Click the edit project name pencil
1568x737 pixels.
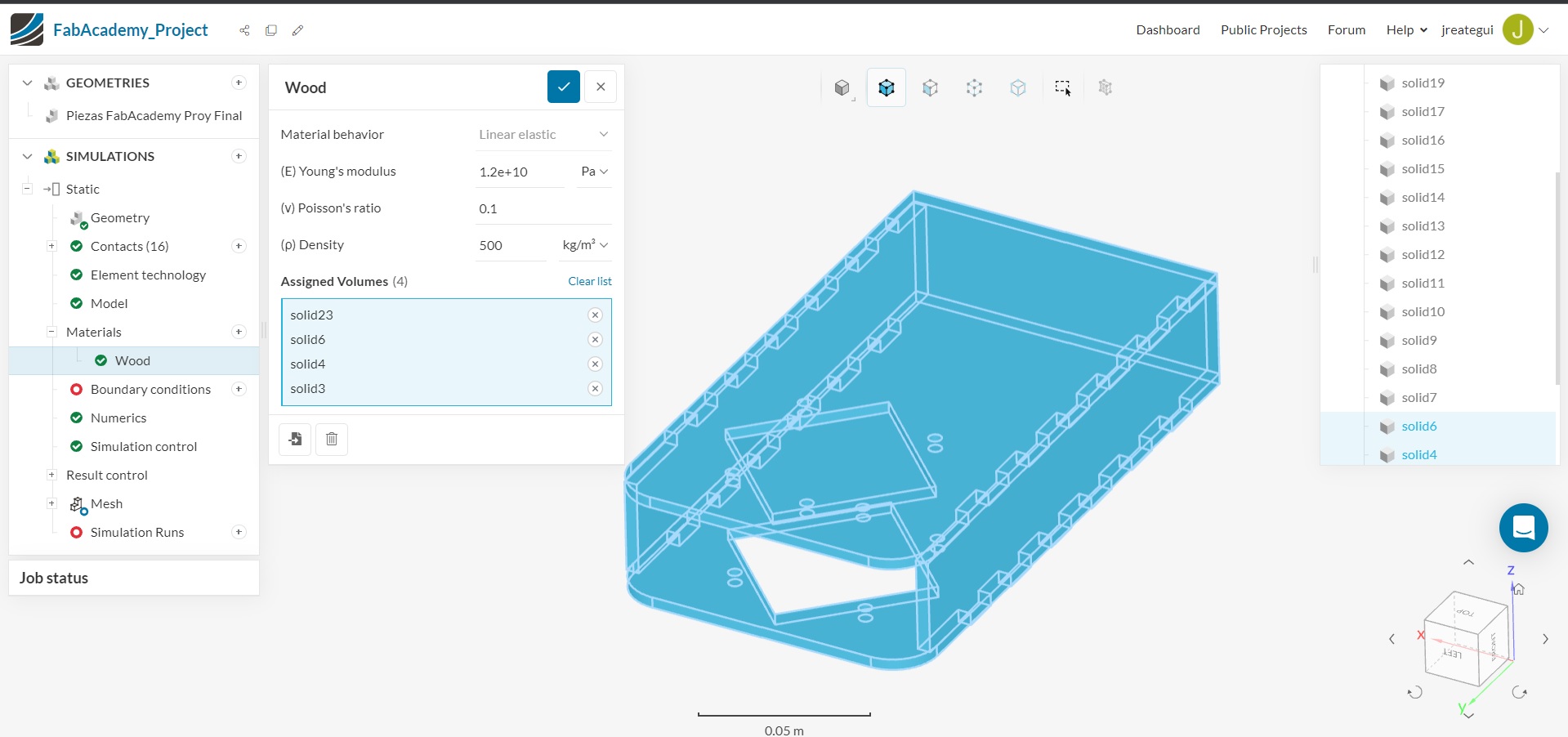point(297,30)
